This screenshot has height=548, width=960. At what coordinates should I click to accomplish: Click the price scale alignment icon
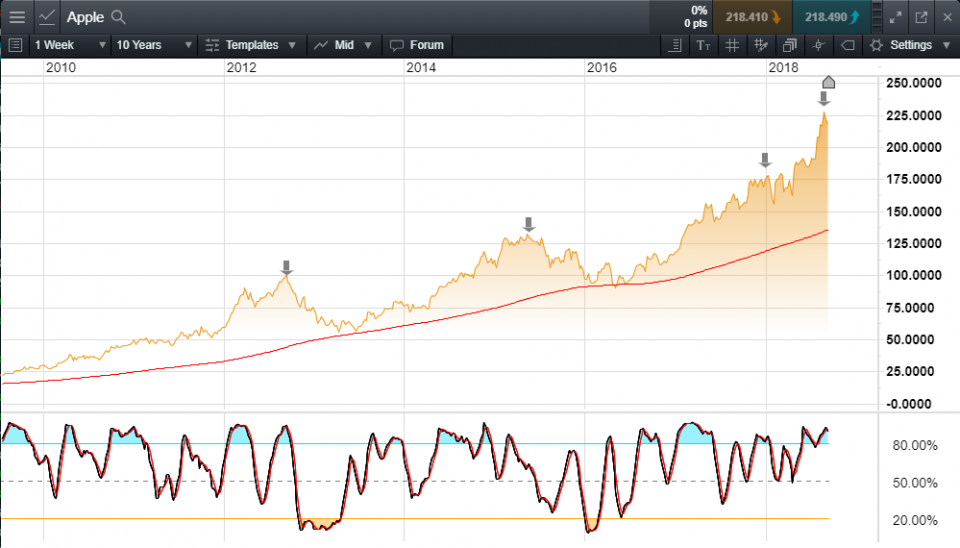675,45
